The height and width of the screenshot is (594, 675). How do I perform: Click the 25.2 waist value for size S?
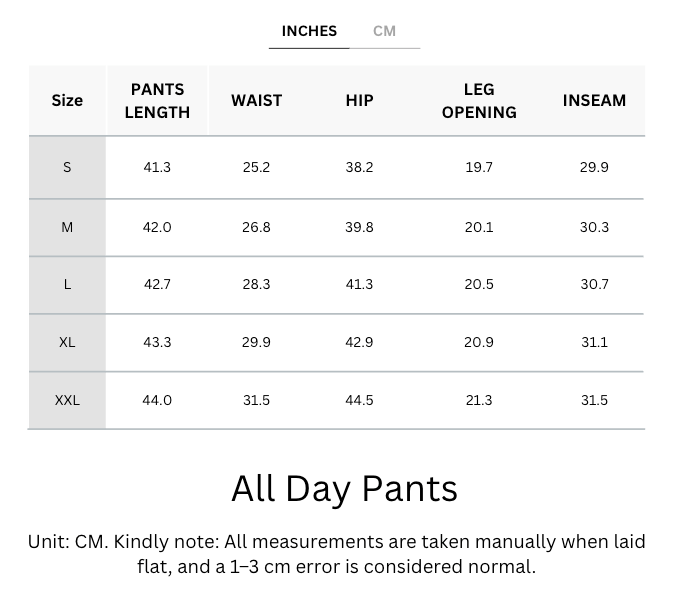(x=256, y=167)
